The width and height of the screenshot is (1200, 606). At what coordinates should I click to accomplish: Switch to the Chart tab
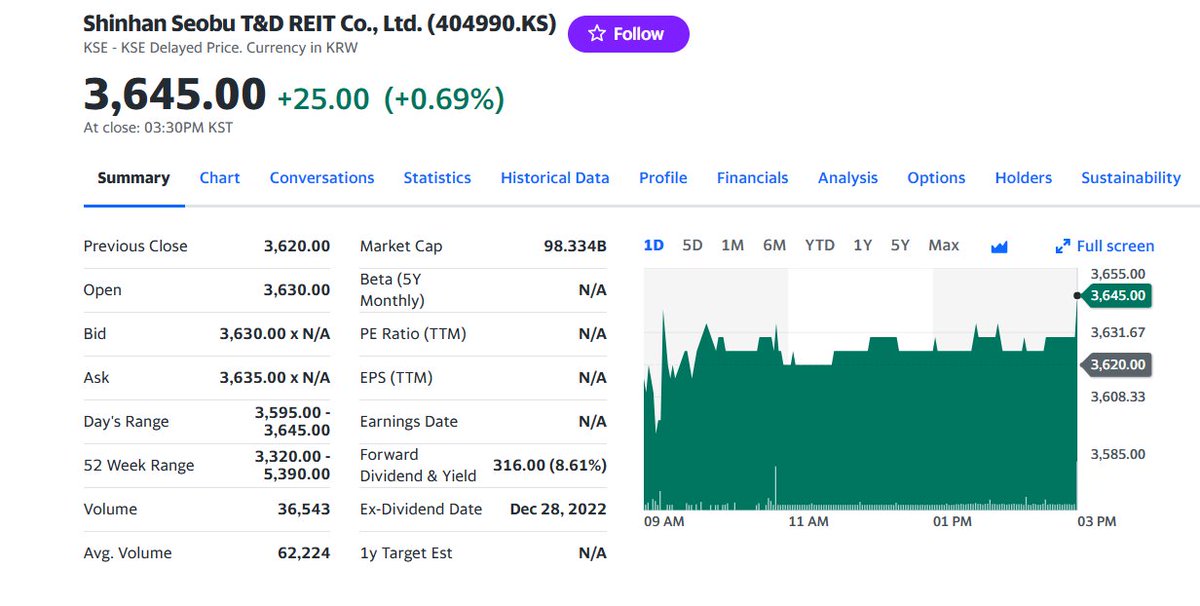pyautogui.click(x=220, y=178)
